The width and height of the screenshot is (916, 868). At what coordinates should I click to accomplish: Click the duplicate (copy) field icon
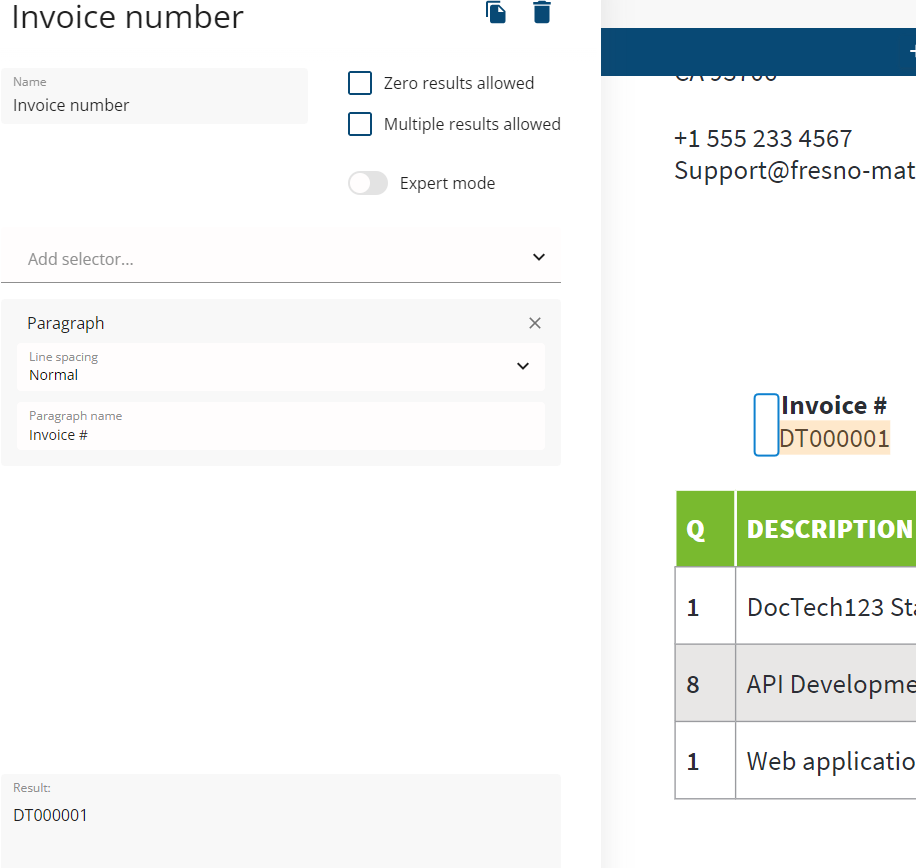pyautogui.click(x=496, y=12)
